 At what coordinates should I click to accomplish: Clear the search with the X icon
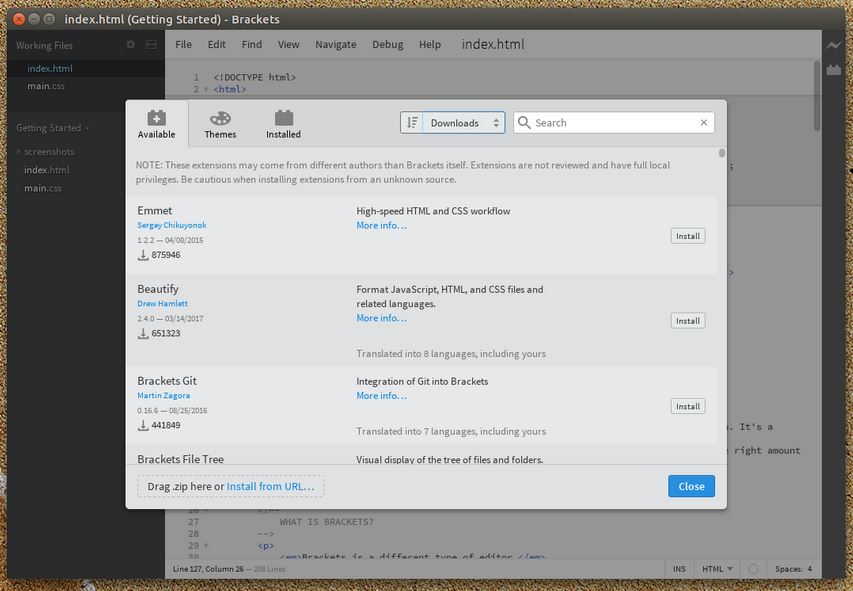tap(703, 122)
